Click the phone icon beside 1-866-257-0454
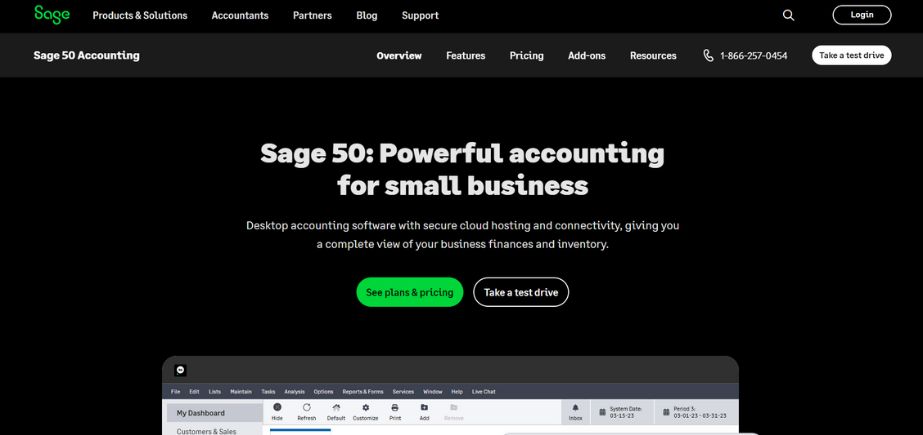The image size is (923, 435). [708, 55]
